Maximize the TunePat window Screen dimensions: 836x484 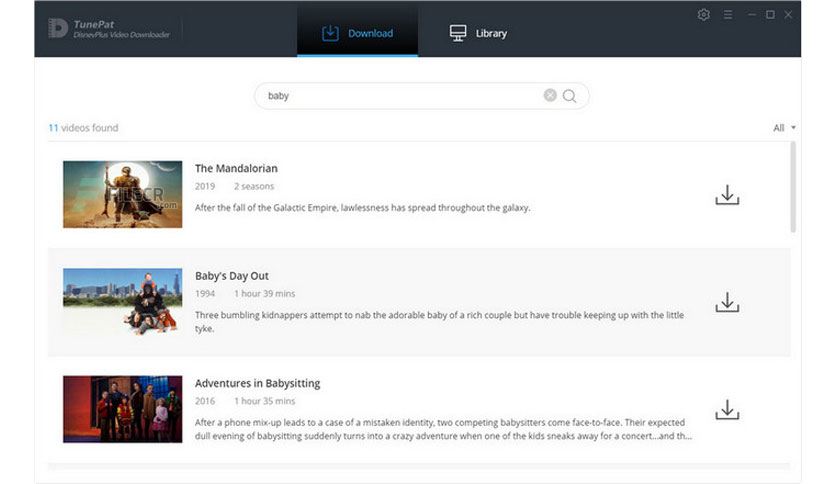click(x=770, y=15)
